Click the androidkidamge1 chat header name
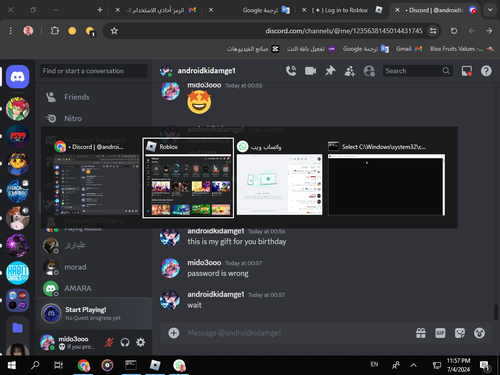 (x=206, y=71)
